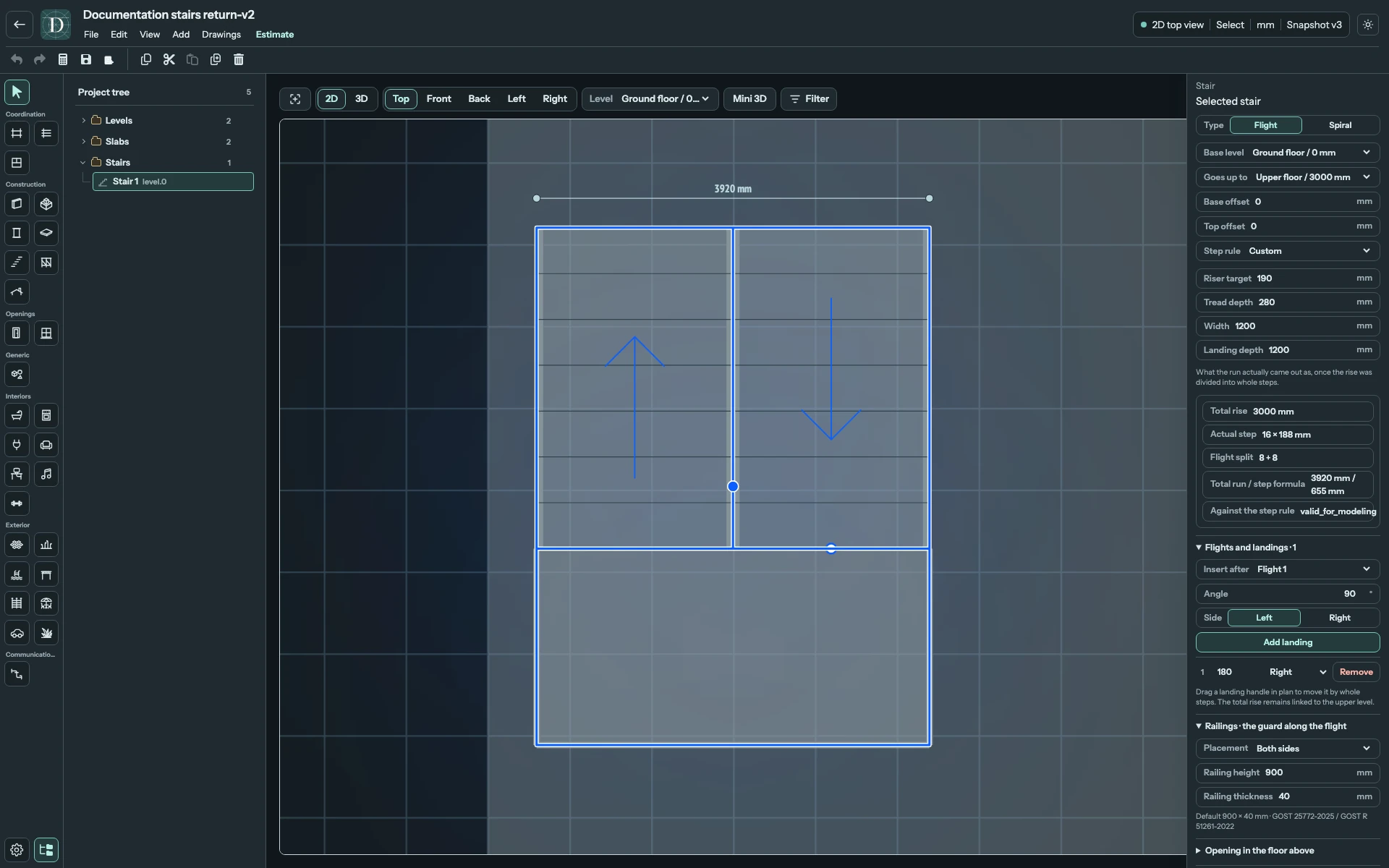Activate the stairs construction tool

coord(17,263)
